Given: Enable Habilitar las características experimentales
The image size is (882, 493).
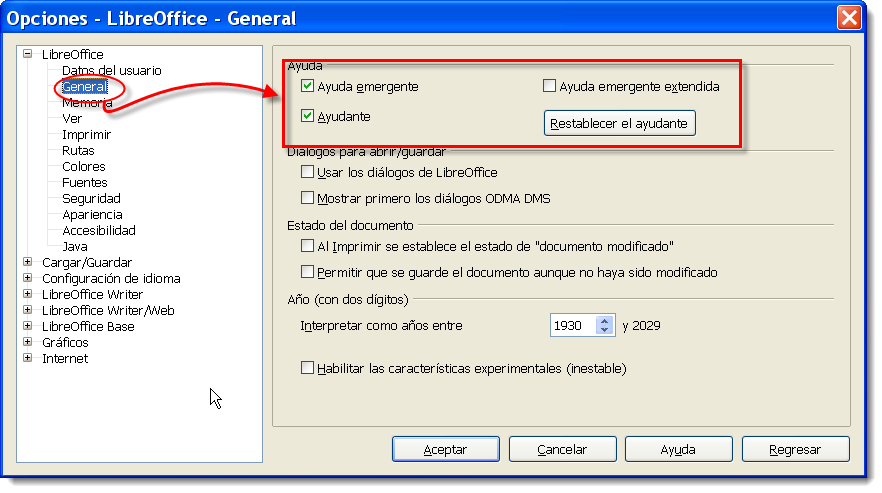Looking at the screenshot, I should point(307,368).
